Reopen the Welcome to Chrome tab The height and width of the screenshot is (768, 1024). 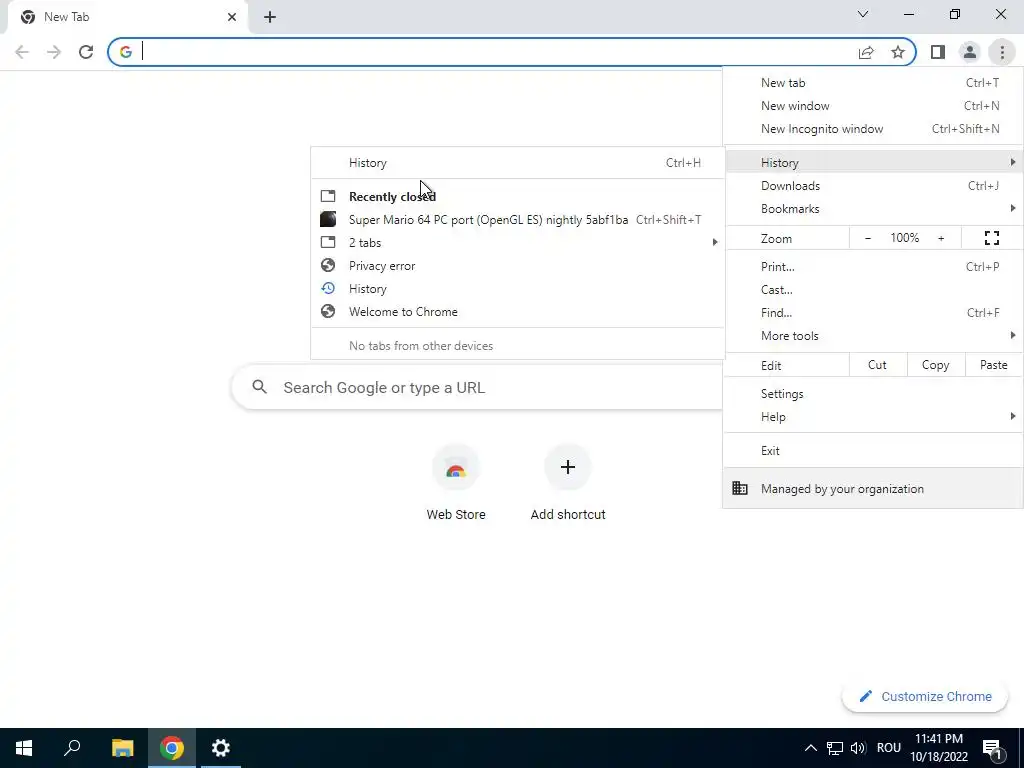point(518,312)
